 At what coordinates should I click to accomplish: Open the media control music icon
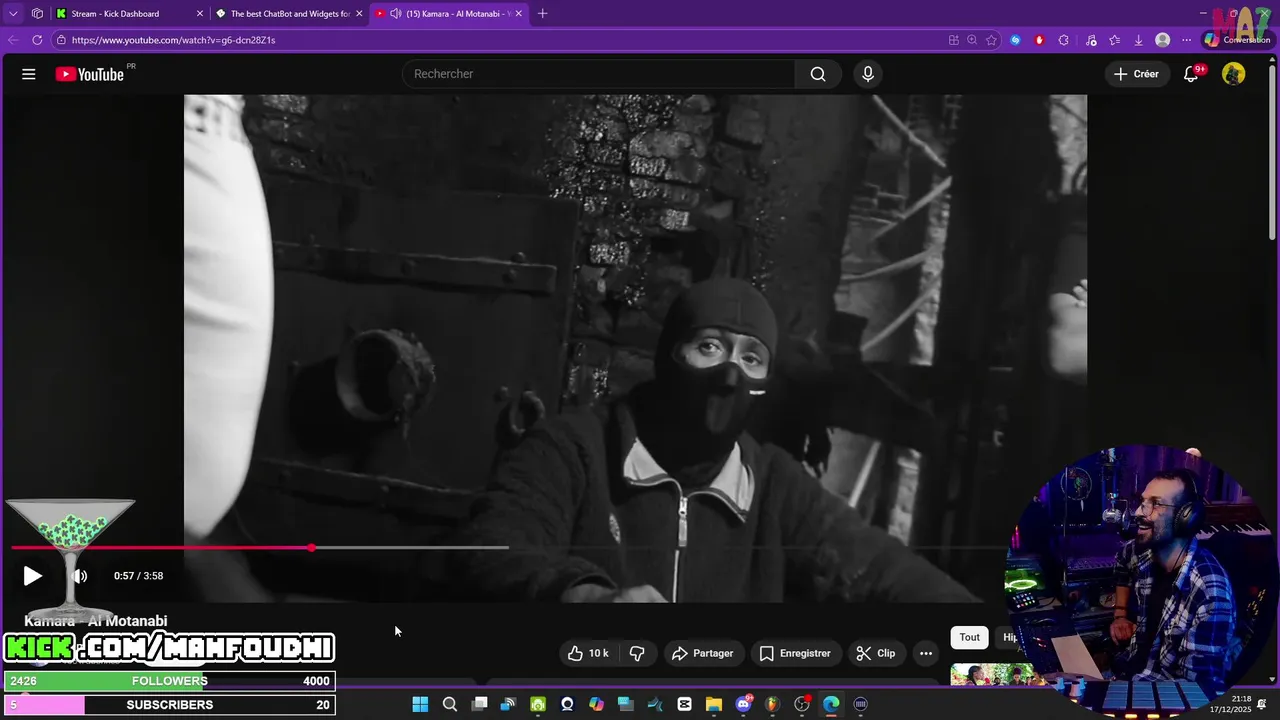1091,40
